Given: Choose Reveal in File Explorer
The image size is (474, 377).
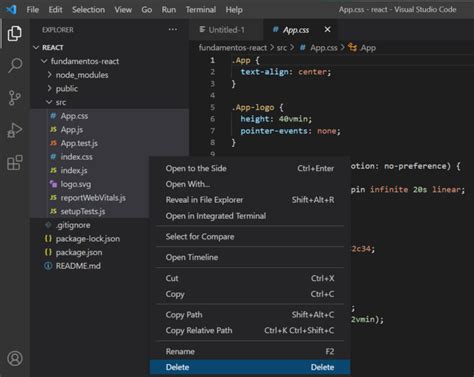Looking at the screenshot, I should click(250, 200).
